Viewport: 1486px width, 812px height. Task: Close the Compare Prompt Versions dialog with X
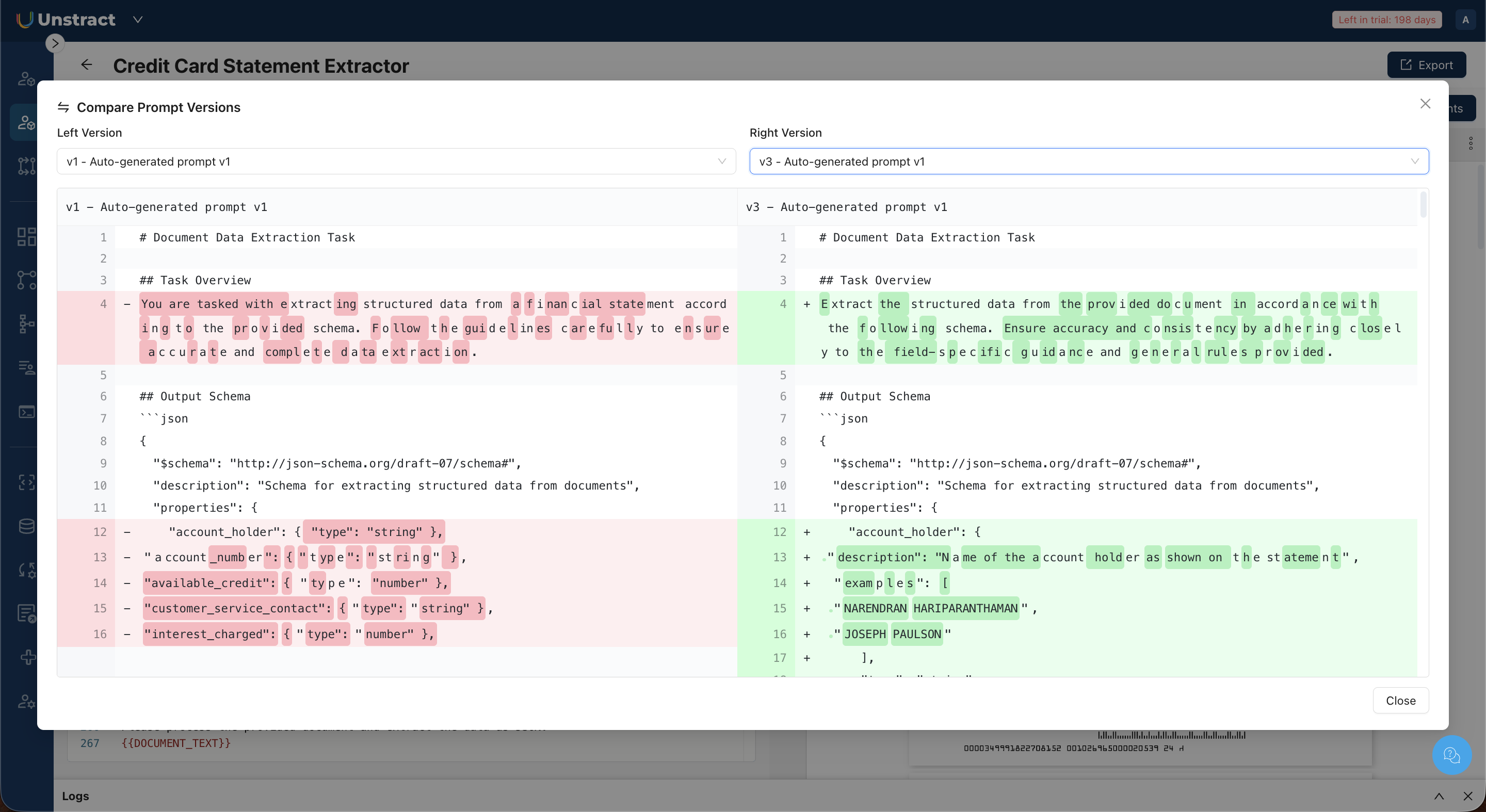(x=1425, y=104)
